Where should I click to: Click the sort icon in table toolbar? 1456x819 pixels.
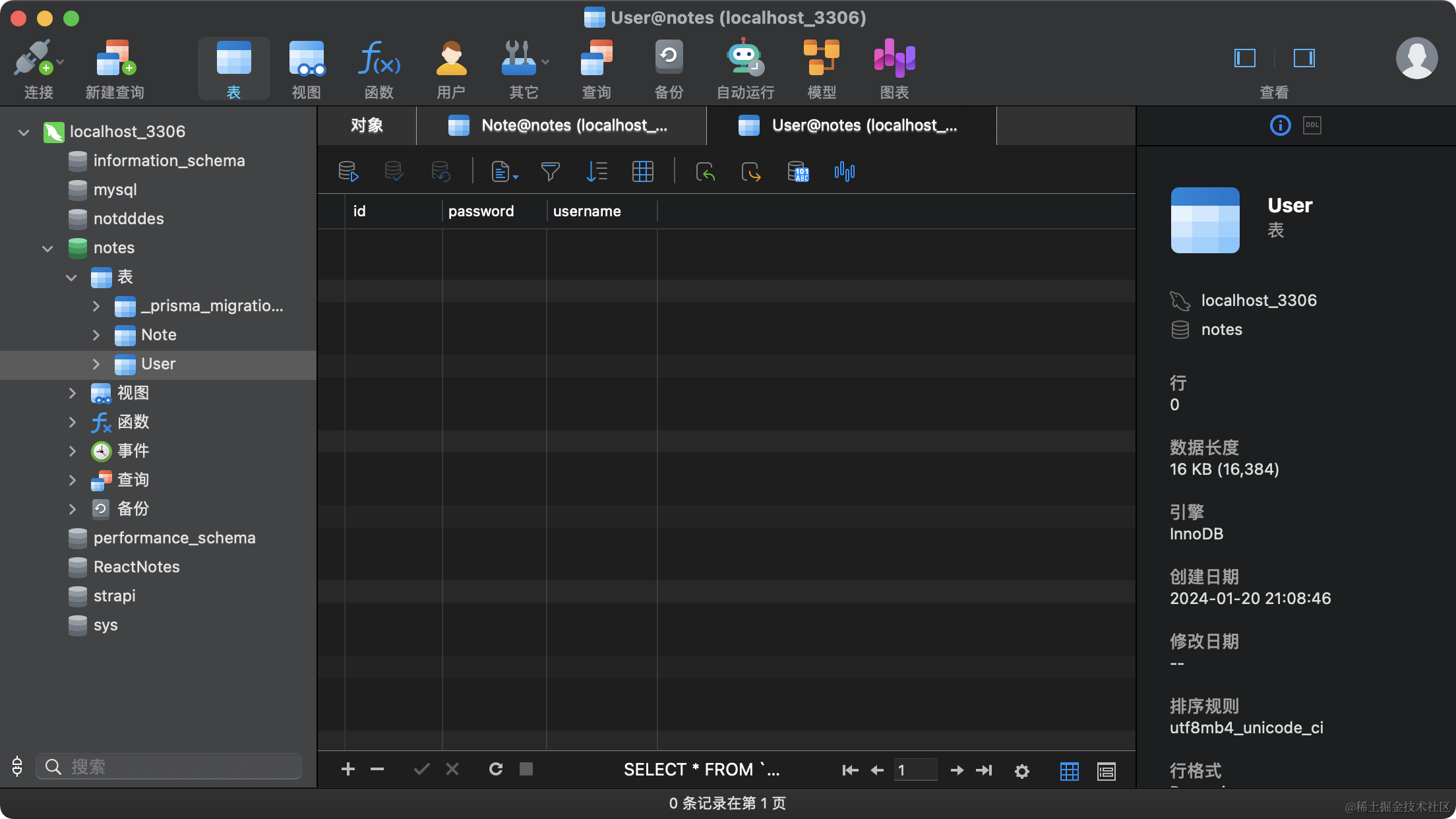coord(596,172)
